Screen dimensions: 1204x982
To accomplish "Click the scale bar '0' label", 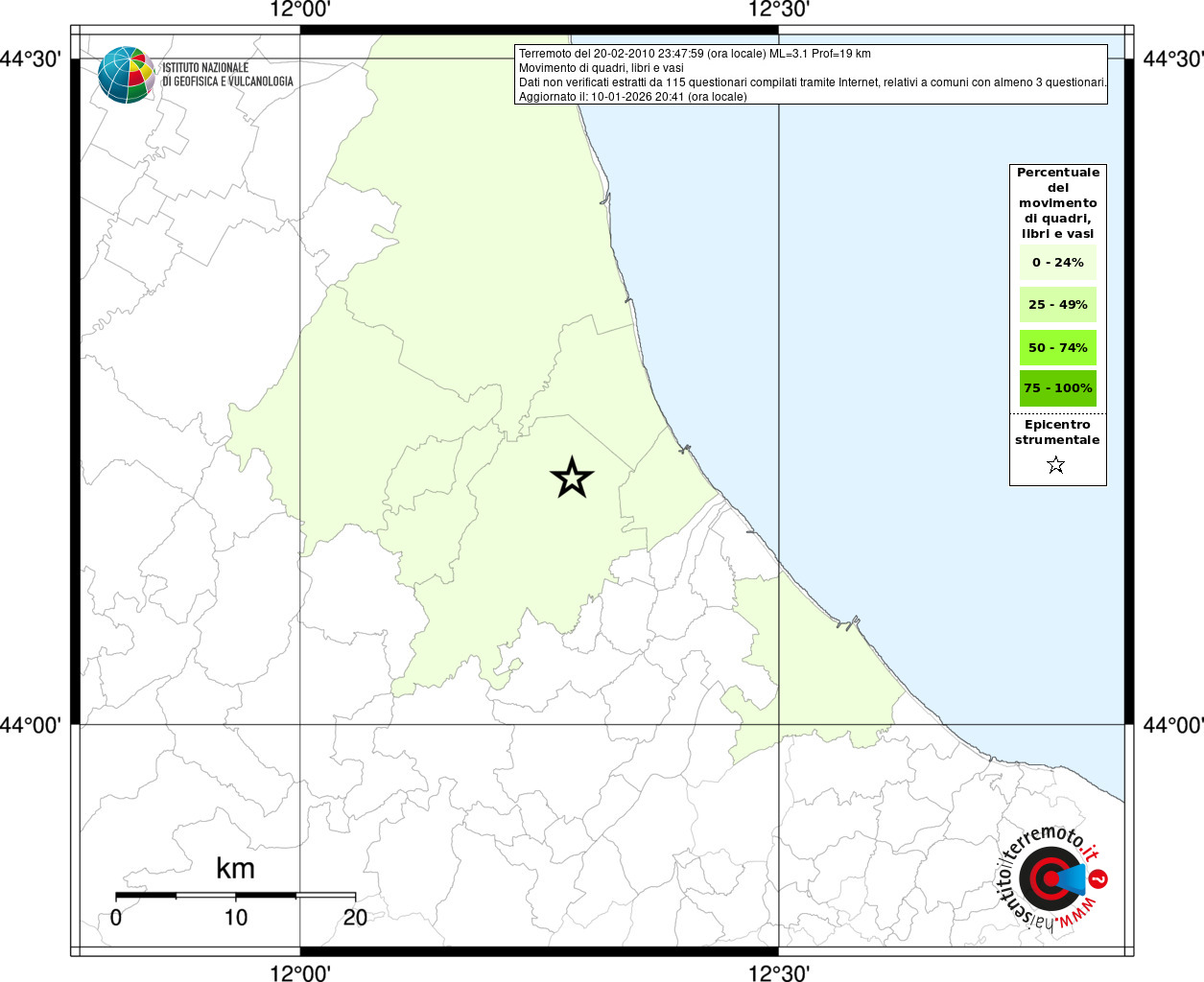I will 116,918.
